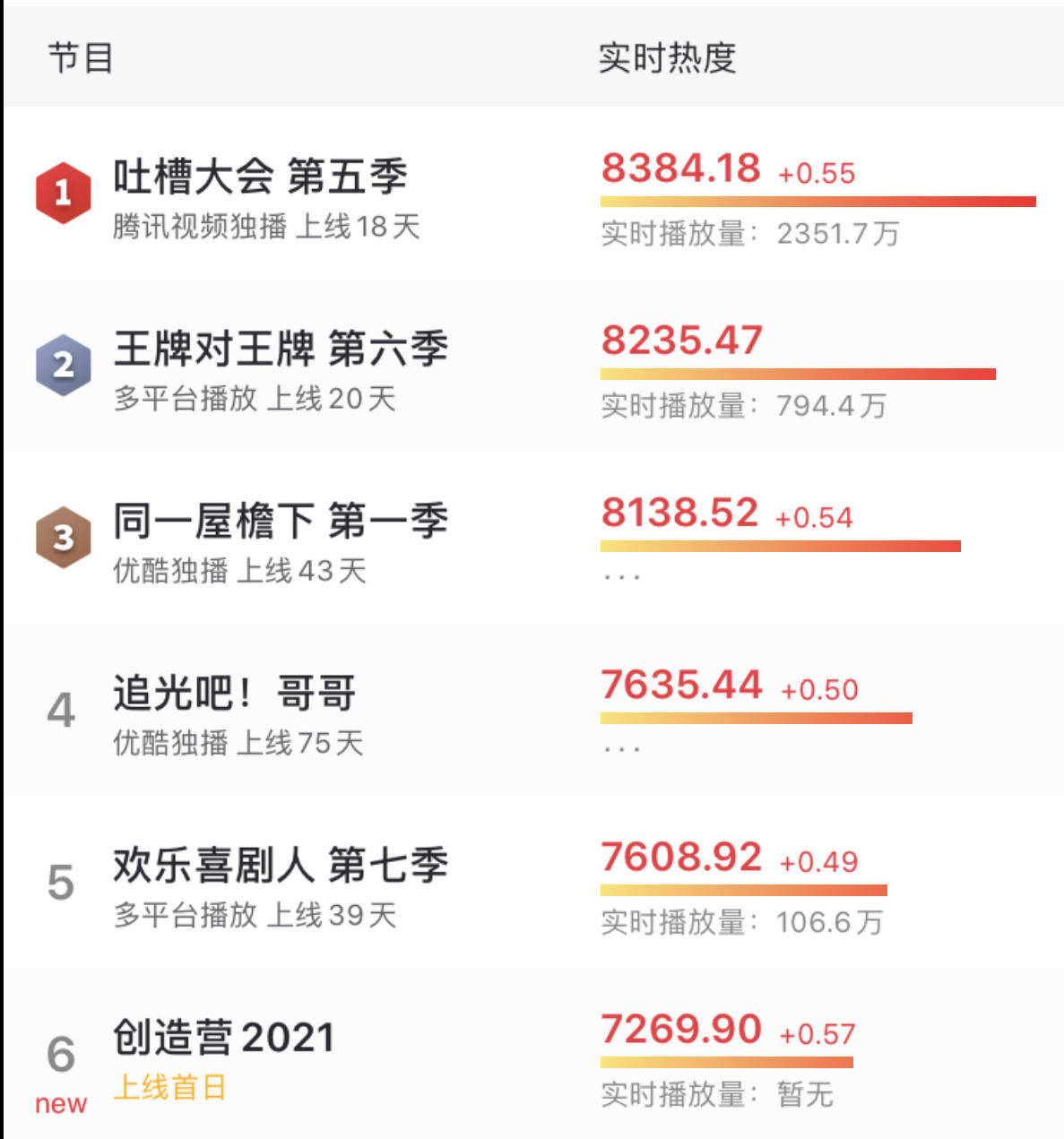Viewport: 1064px width, 1139px height.
Task: Open 欢乐喜剧人 第七季 show entry
Action: 281,865
